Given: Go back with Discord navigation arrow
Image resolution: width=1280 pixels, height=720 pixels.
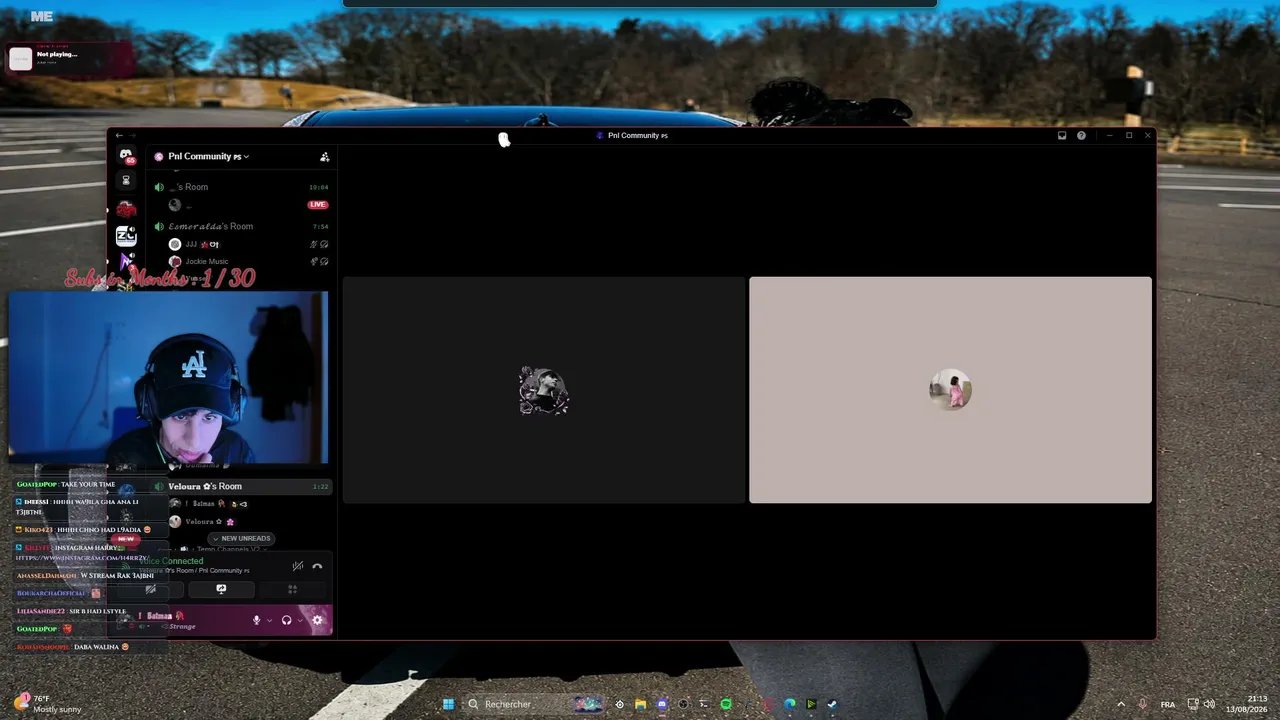Looking at the screenshot, I should (119, 135).
